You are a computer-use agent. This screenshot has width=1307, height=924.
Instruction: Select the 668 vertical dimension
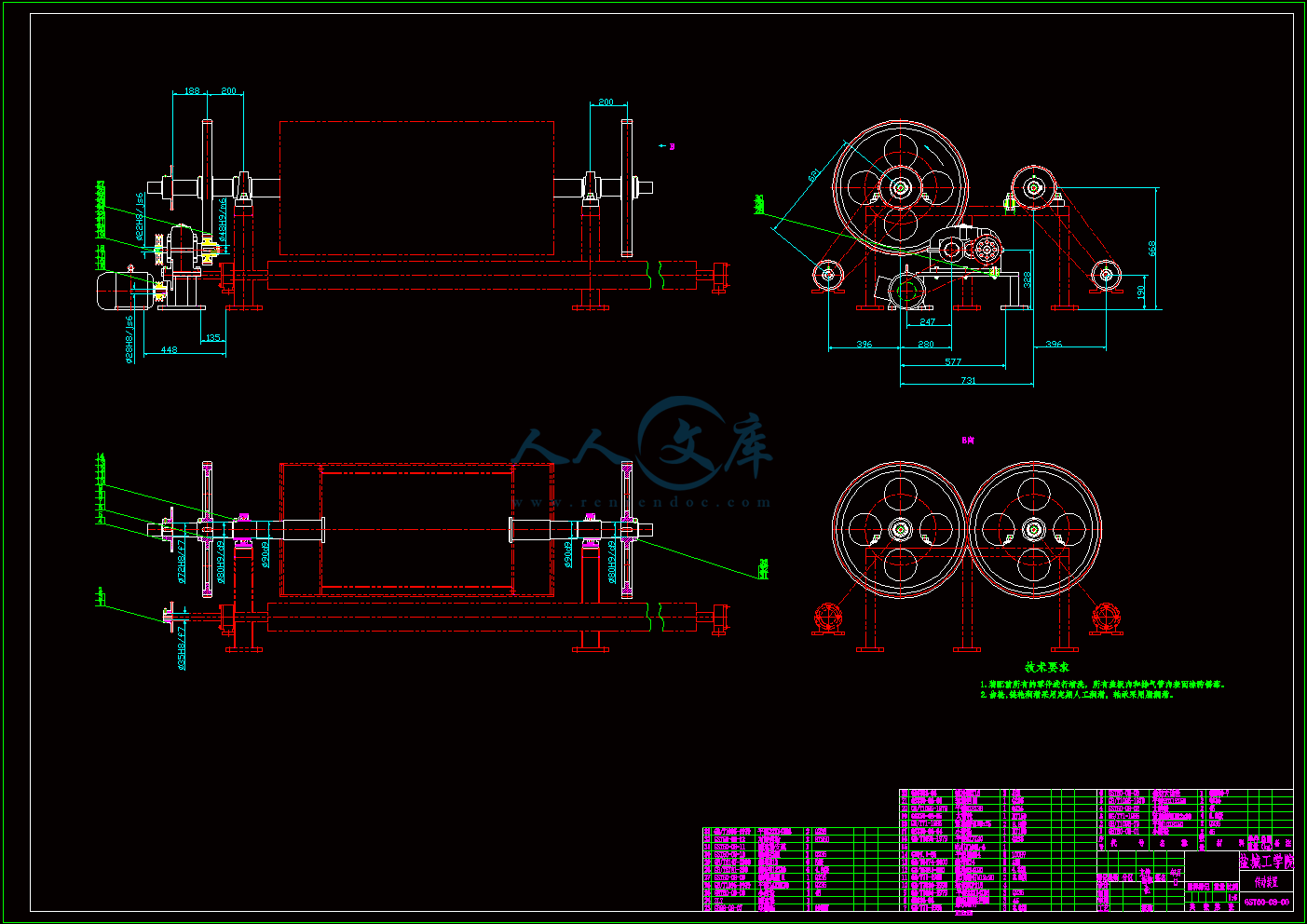(x=1152, y=249)
